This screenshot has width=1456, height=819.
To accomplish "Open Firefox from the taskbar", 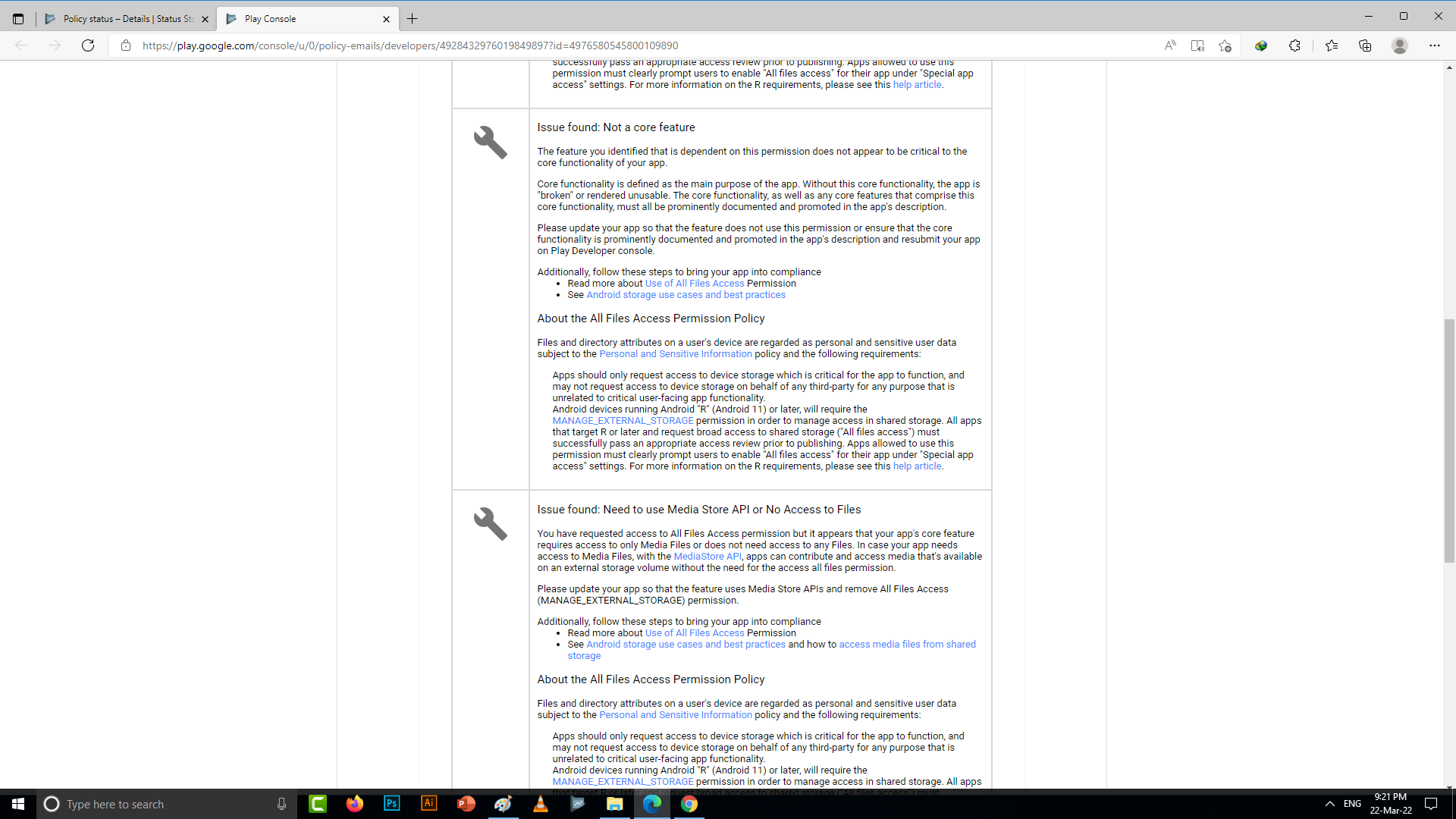I will pos(354,804).
